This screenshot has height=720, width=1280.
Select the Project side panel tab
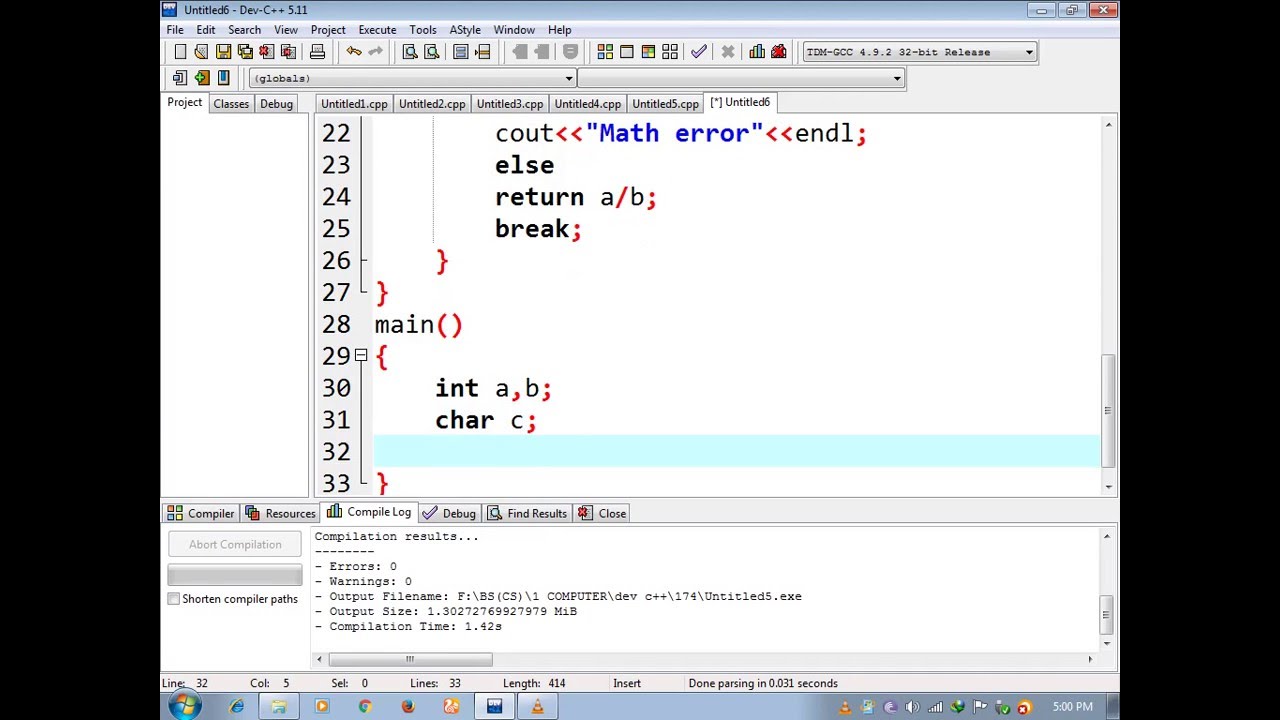(184, 103)
